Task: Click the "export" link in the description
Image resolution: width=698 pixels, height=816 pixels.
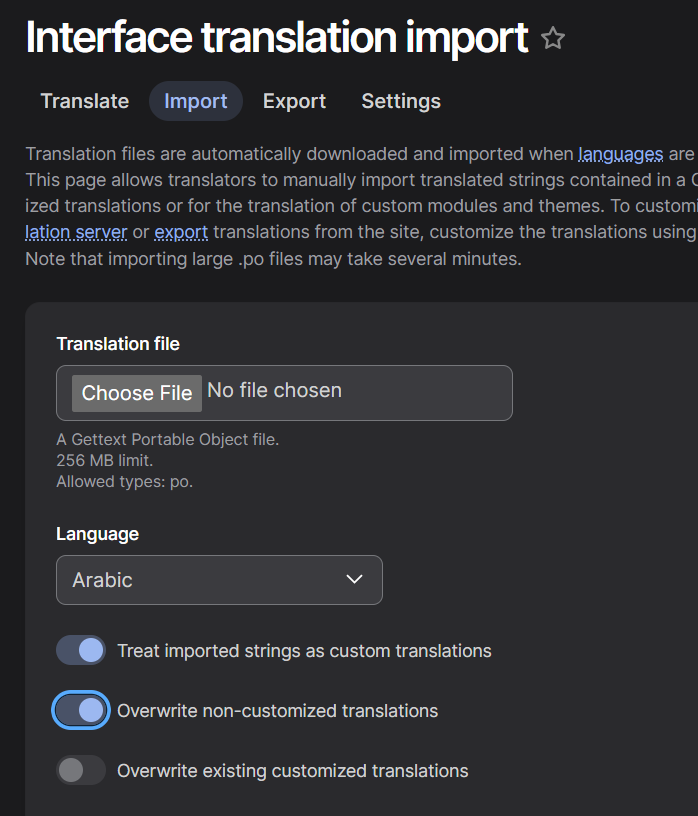Action: tap(181, 232)
